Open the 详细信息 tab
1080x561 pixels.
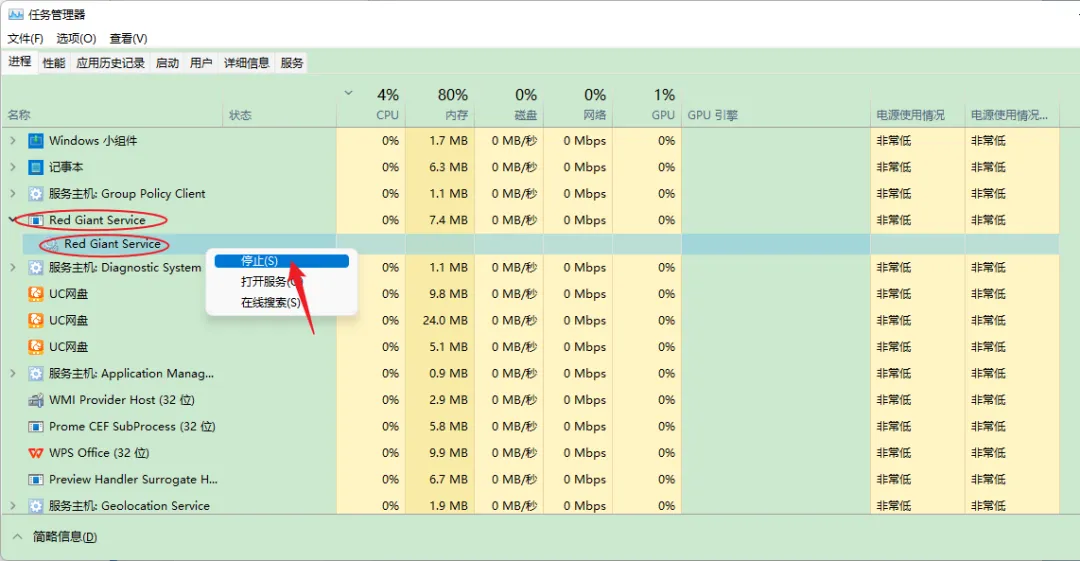247,63
